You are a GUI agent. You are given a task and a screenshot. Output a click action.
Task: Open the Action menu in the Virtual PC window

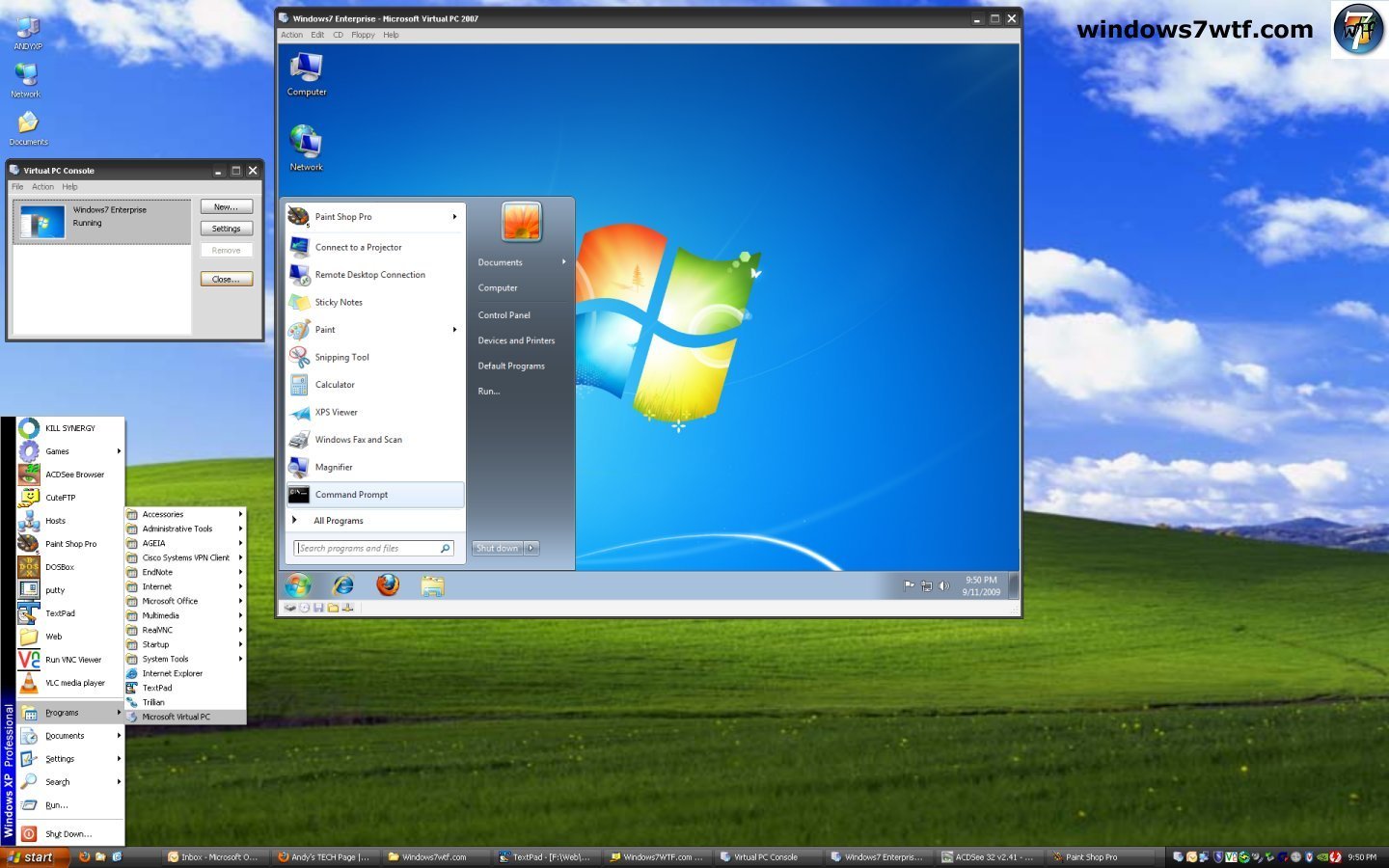click(291, 35)
